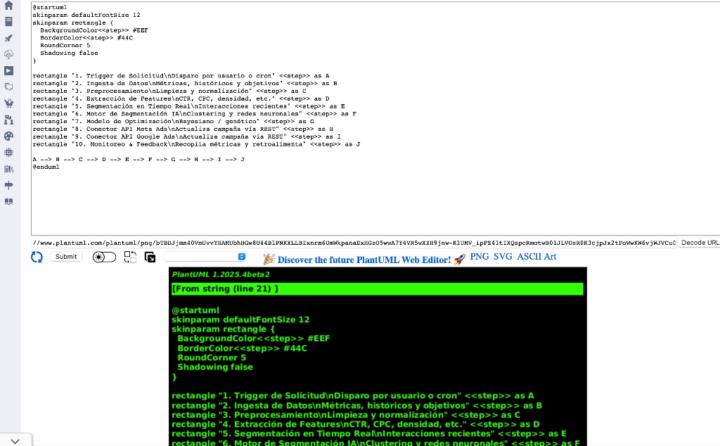
Task: Click the 'A --> B --> C' arrow chain line
Action: 138,159
